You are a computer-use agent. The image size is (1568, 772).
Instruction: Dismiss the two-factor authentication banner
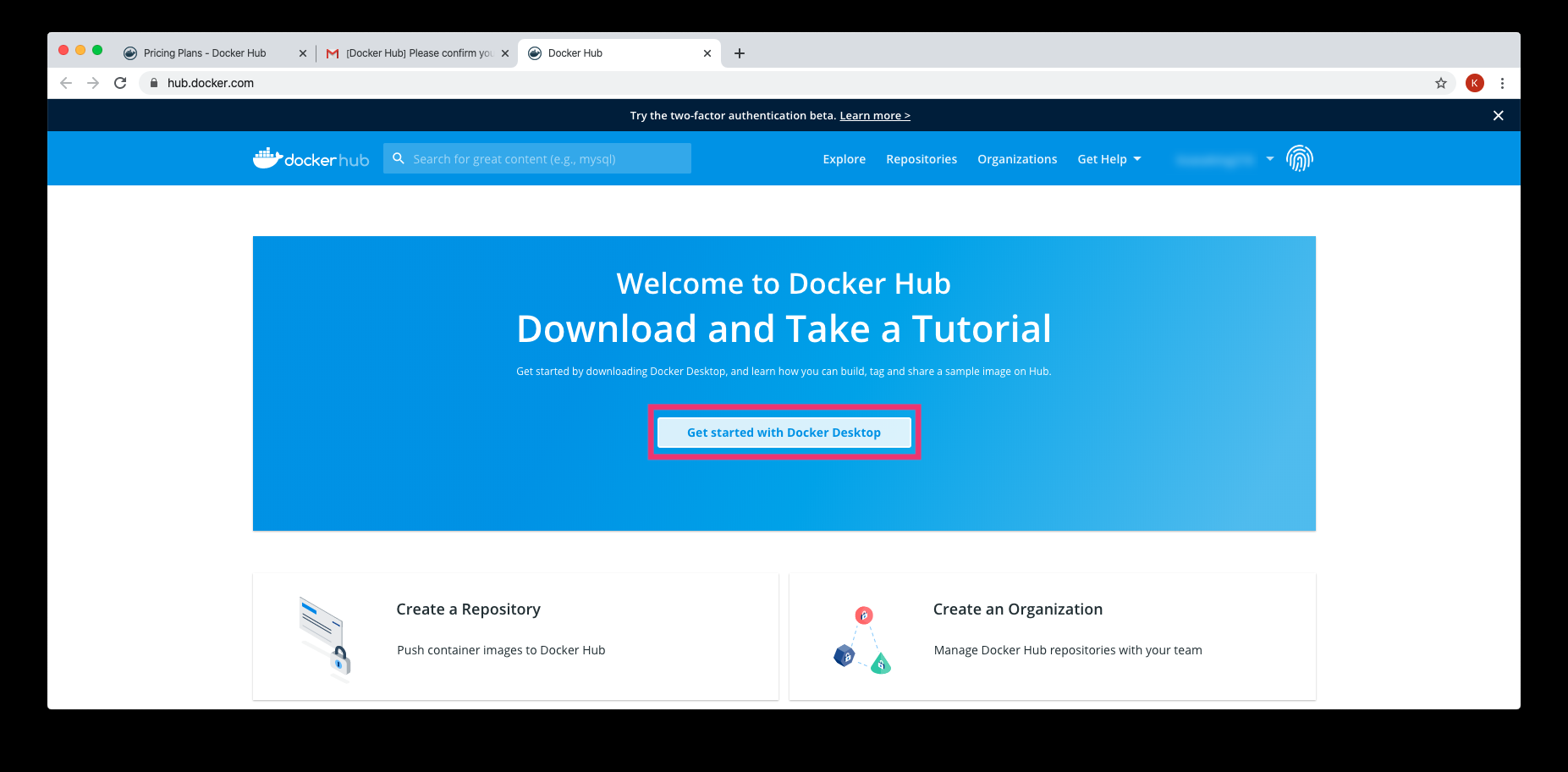(x=1498, y=115)
